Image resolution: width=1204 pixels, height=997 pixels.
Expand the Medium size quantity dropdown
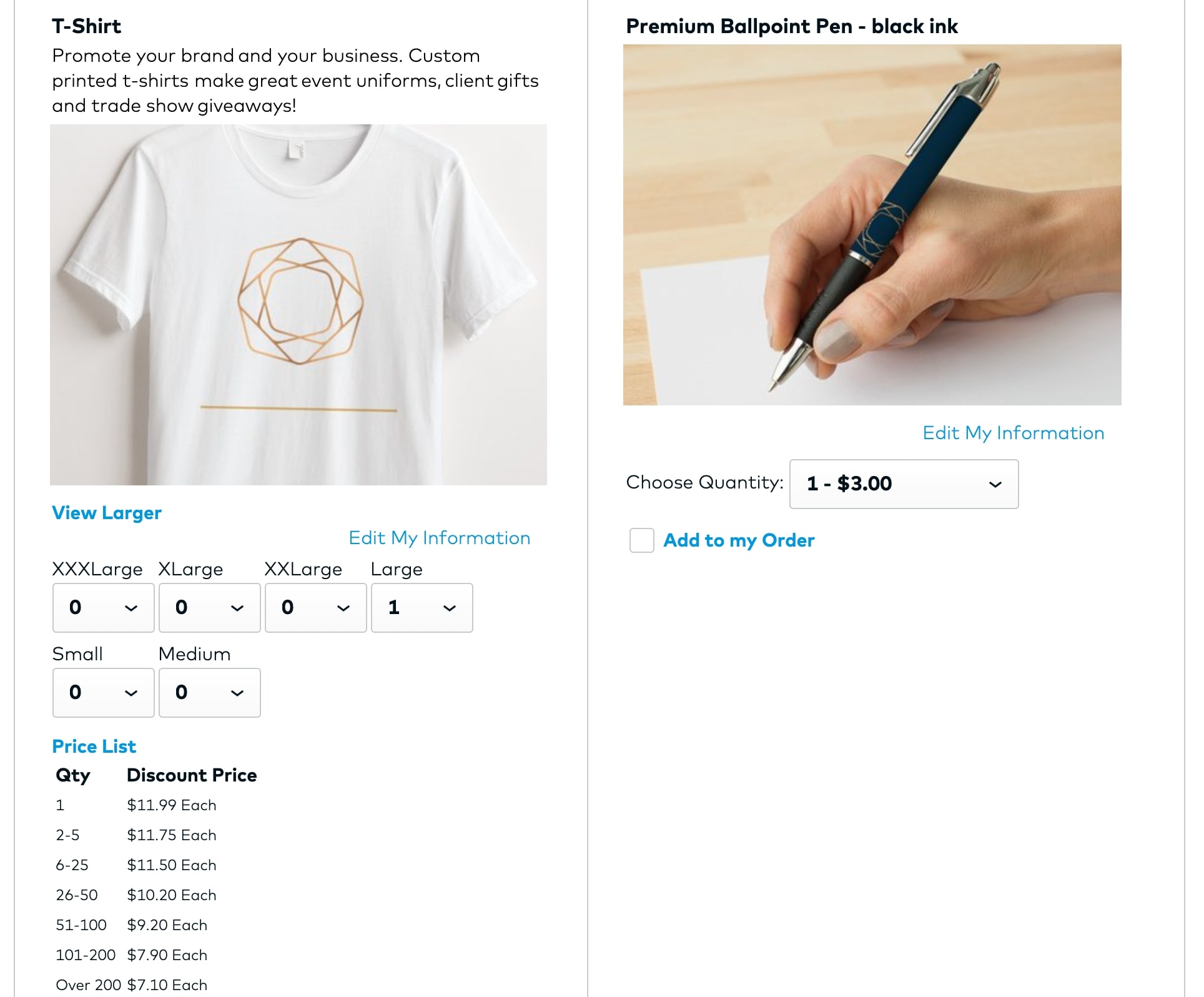[x=209, y=693]
